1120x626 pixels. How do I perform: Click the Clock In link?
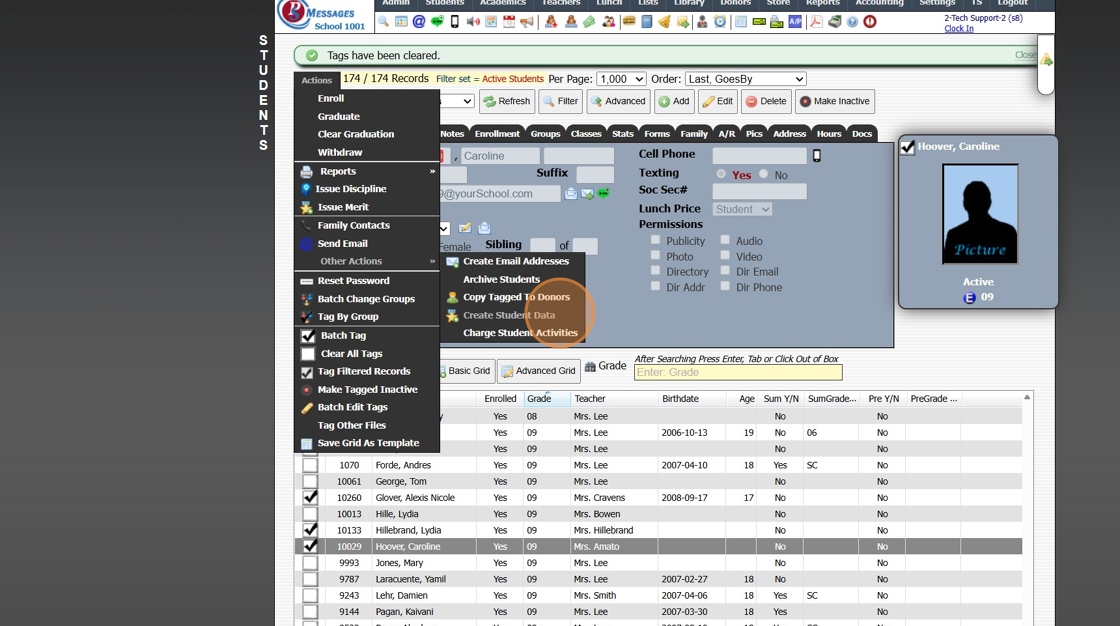958,29
